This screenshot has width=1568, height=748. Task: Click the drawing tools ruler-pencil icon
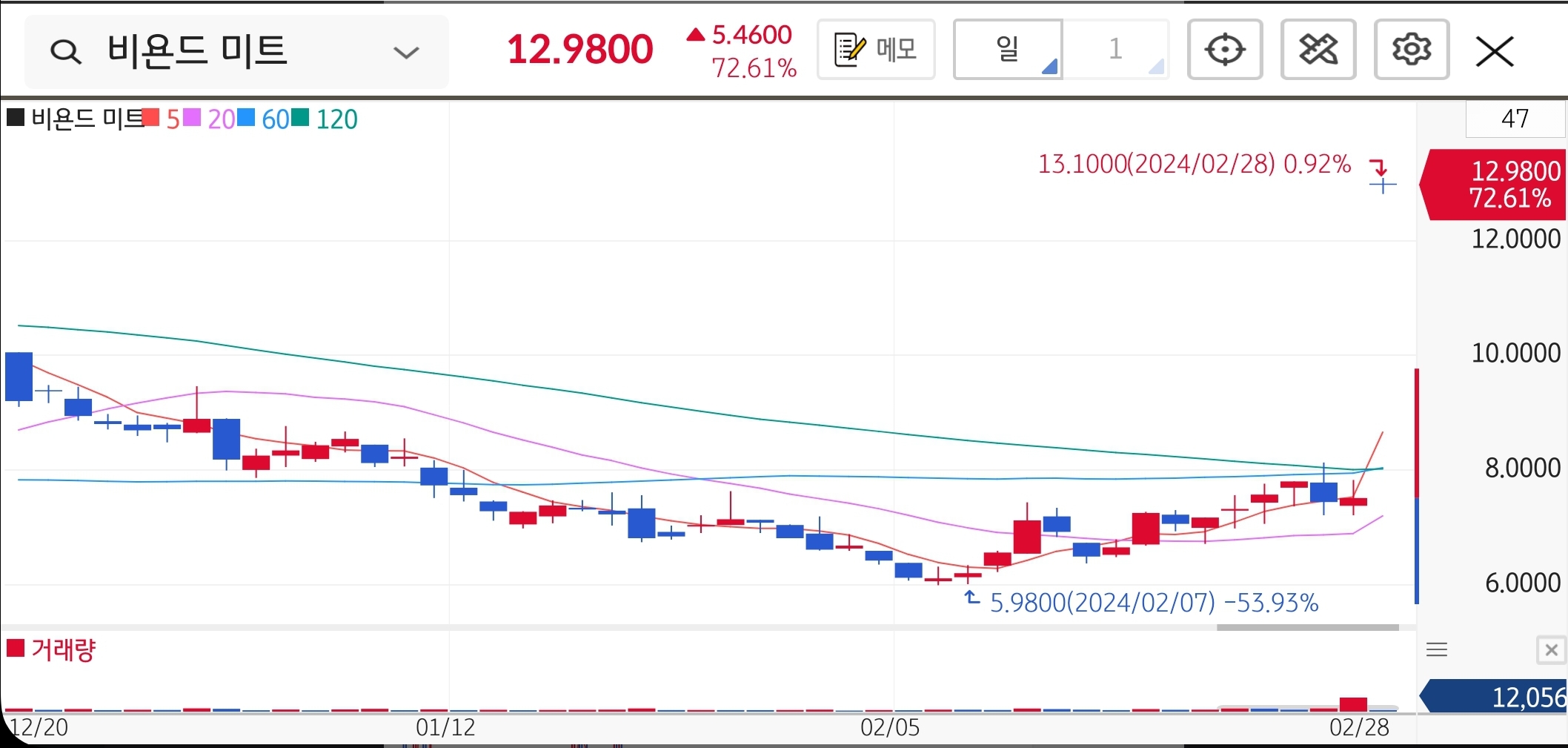pos(1318,50)
